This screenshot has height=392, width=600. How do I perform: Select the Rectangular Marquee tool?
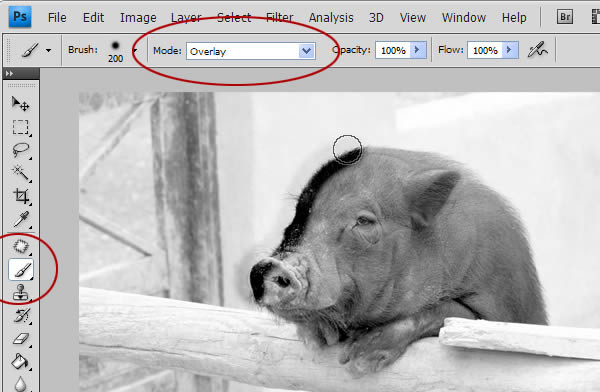tap(21, 127)
